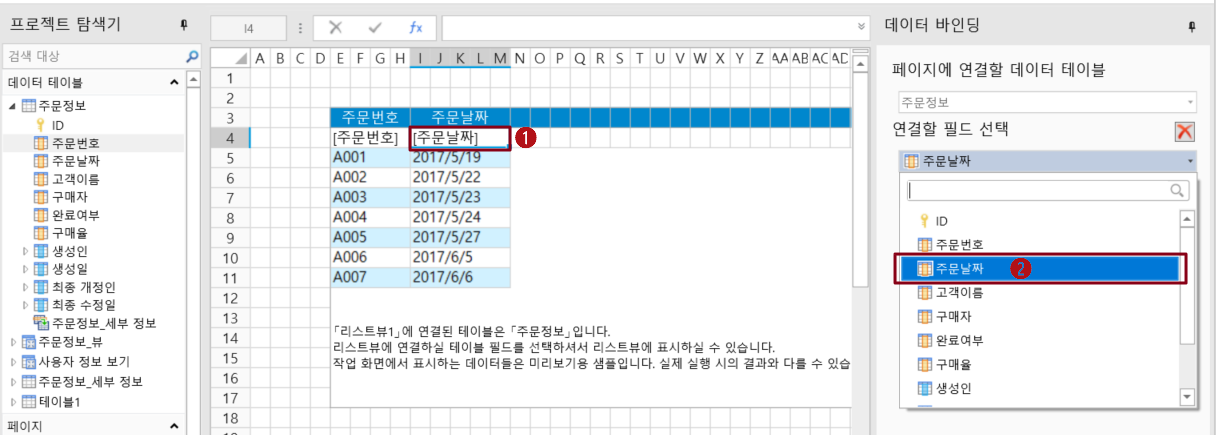Viewport: 1216px width, 435px height.
Task: Expand the 생성인 field node
Action: point(26,251)
